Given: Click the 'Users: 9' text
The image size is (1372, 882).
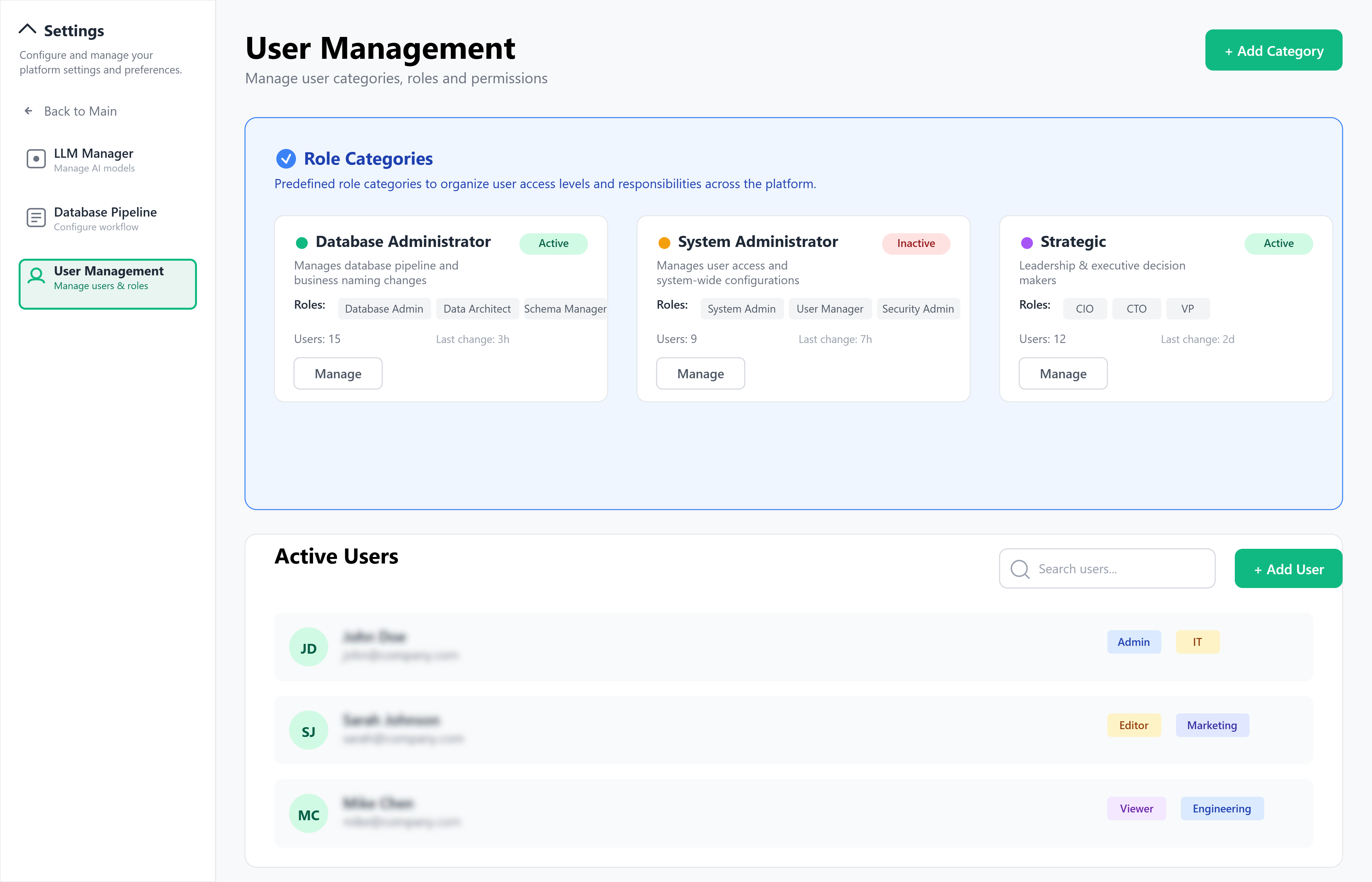Looking at the screenshot, I should 677,339.
